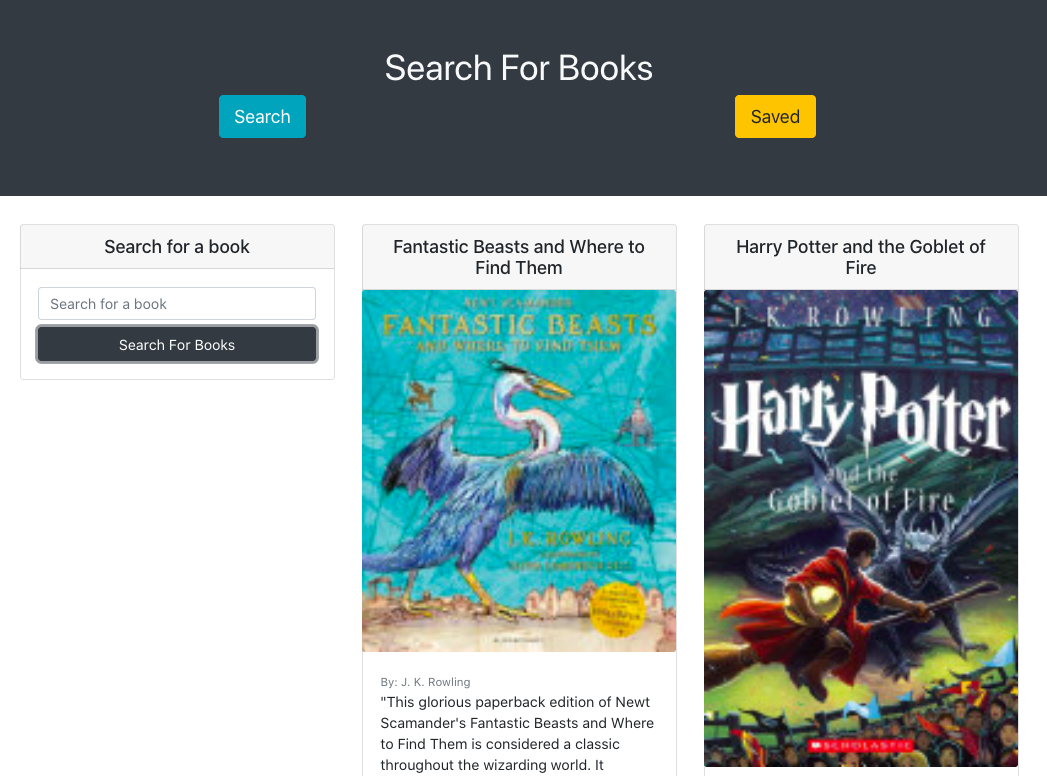Viewport: 1047px width, 776px height.
Task: Click the "Search For Books" page title
Action: click(x=518, y=68)
